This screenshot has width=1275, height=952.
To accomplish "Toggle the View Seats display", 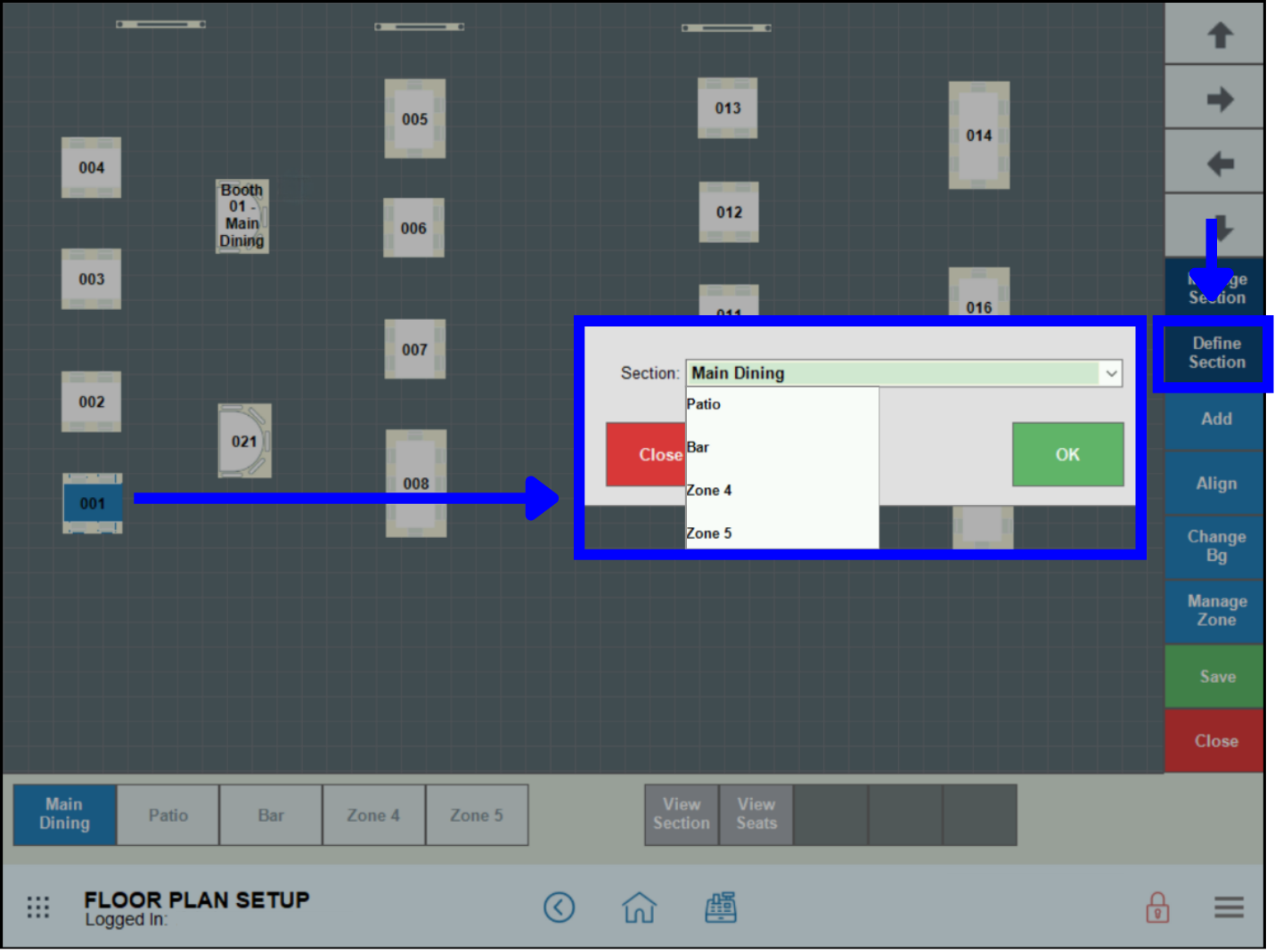I will [756, 814].
